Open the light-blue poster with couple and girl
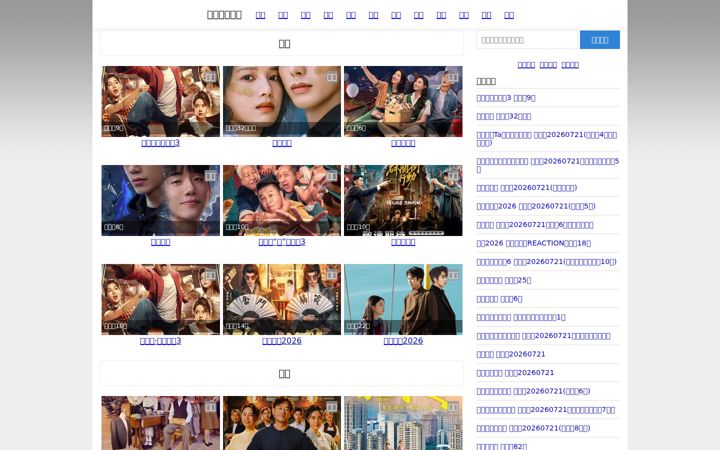 pos(403,299)
